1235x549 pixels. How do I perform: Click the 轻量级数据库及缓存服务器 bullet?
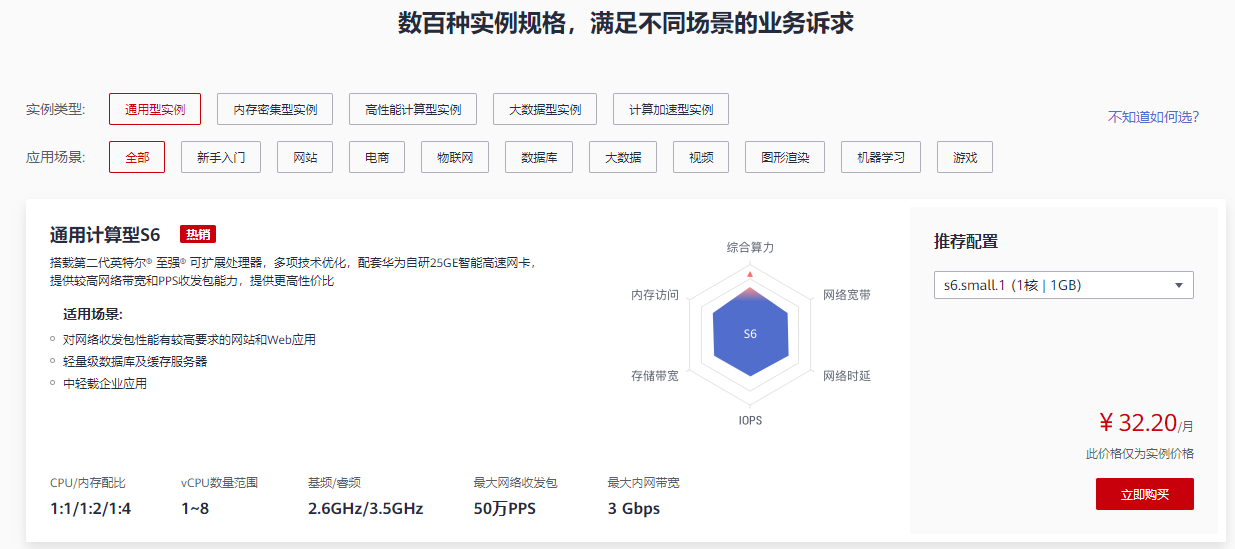click(135, 361)
